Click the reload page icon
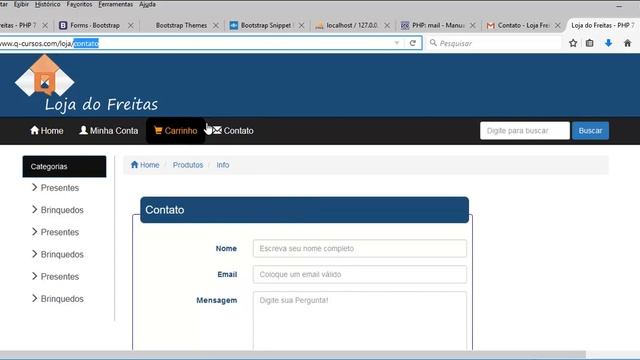 (413, 43)
